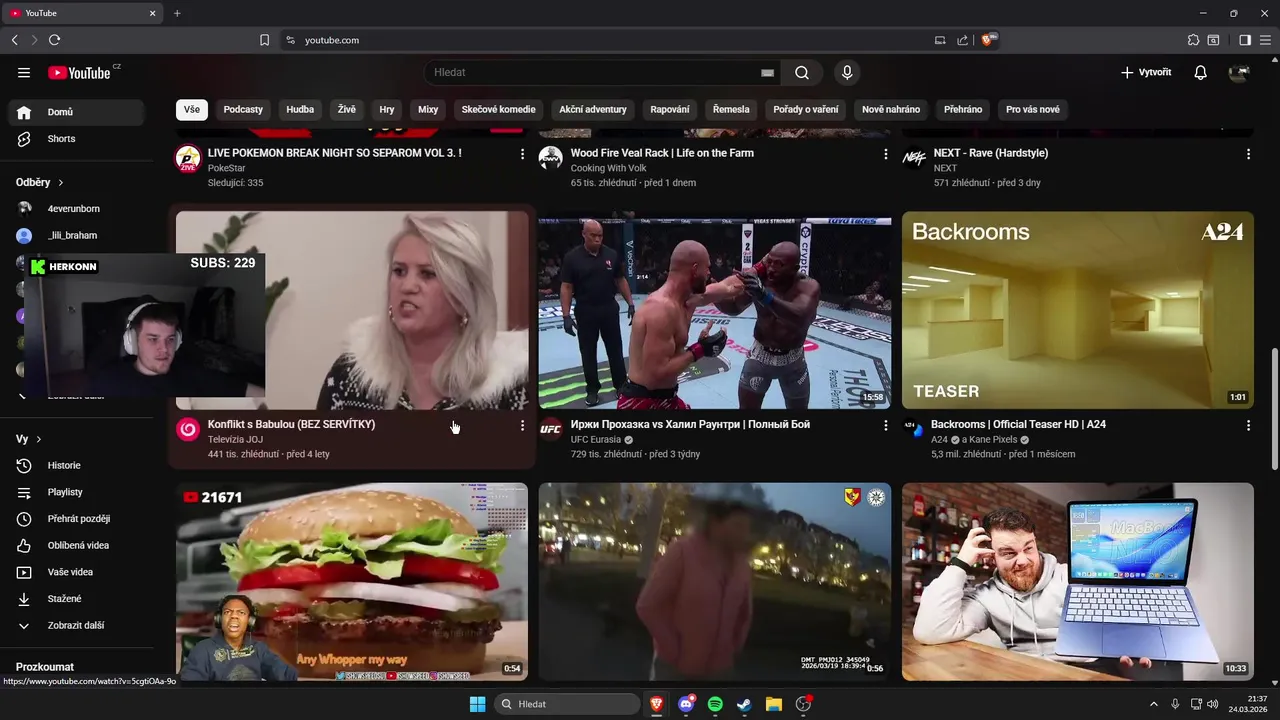Select the Pro vás nové filter chip

[1033, 109]
